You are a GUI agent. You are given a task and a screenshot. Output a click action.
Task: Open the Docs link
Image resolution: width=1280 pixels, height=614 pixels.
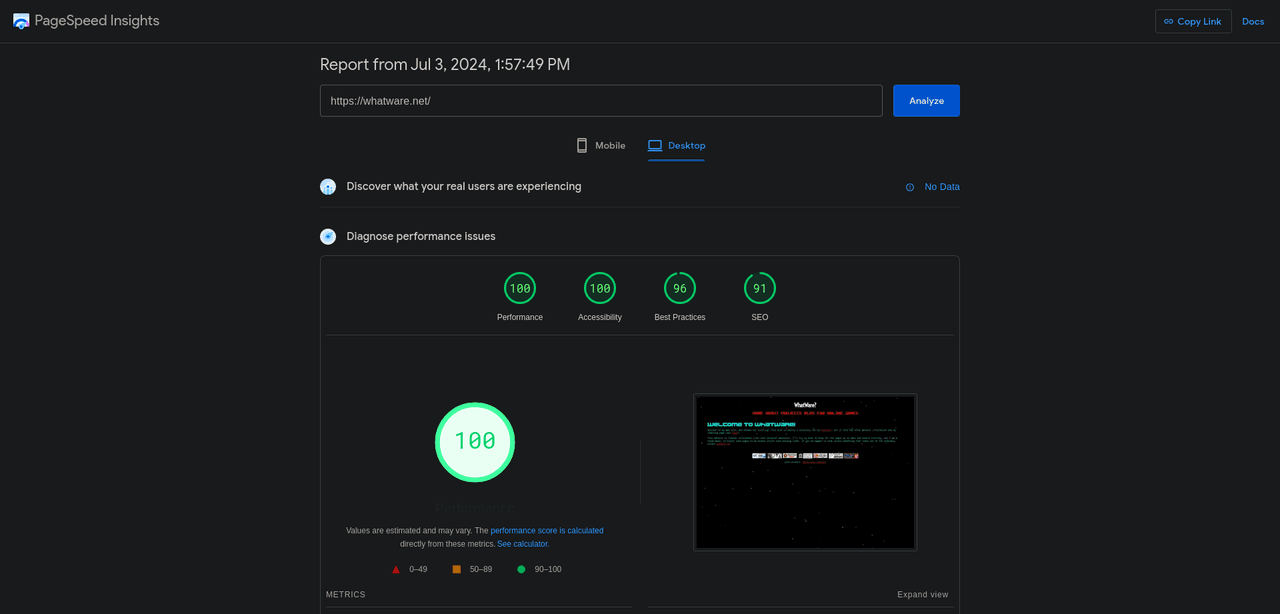tap(1253, 21)
